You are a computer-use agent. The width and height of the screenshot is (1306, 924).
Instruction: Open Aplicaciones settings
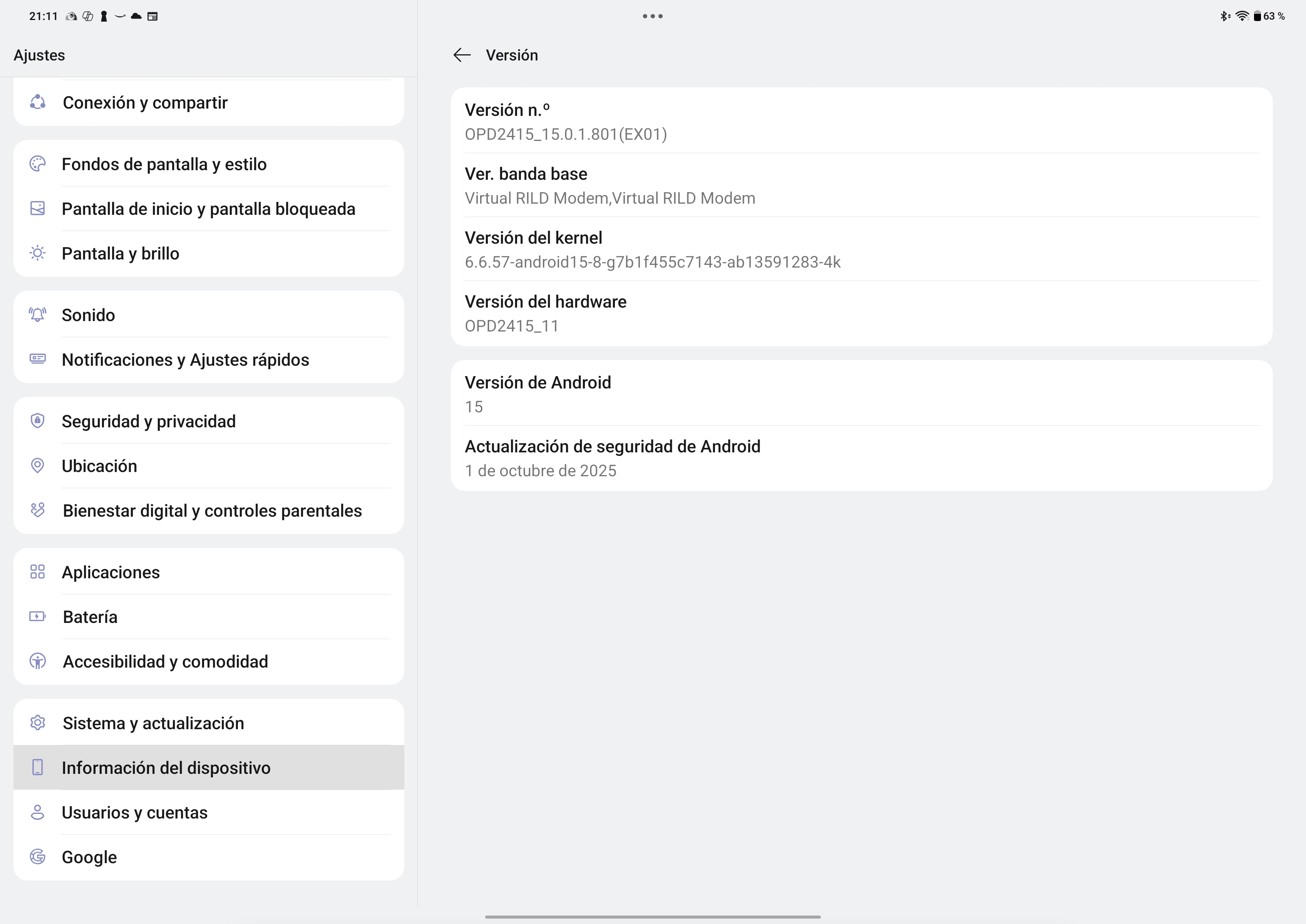click(209, 572)
